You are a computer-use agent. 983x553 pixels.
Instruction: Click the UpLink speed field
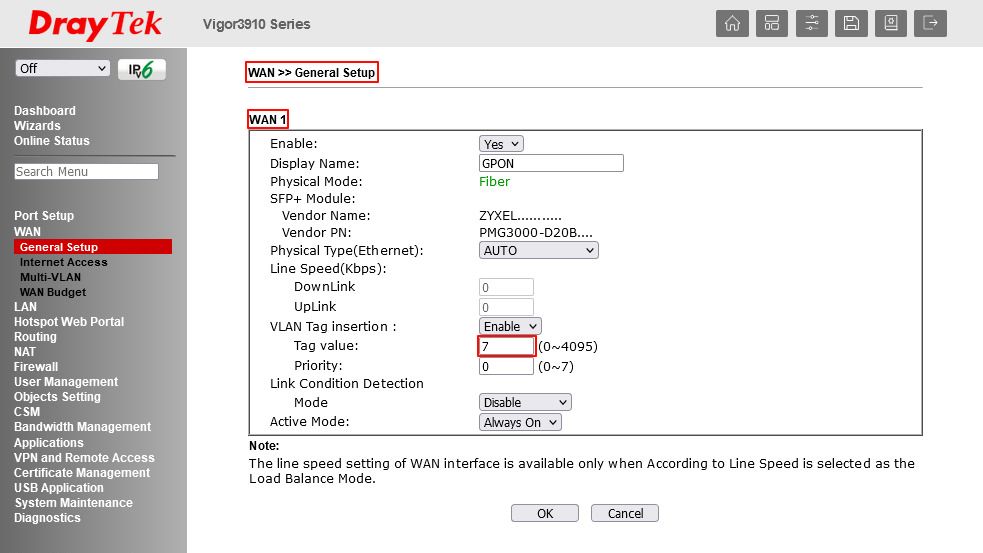(506, 307)
